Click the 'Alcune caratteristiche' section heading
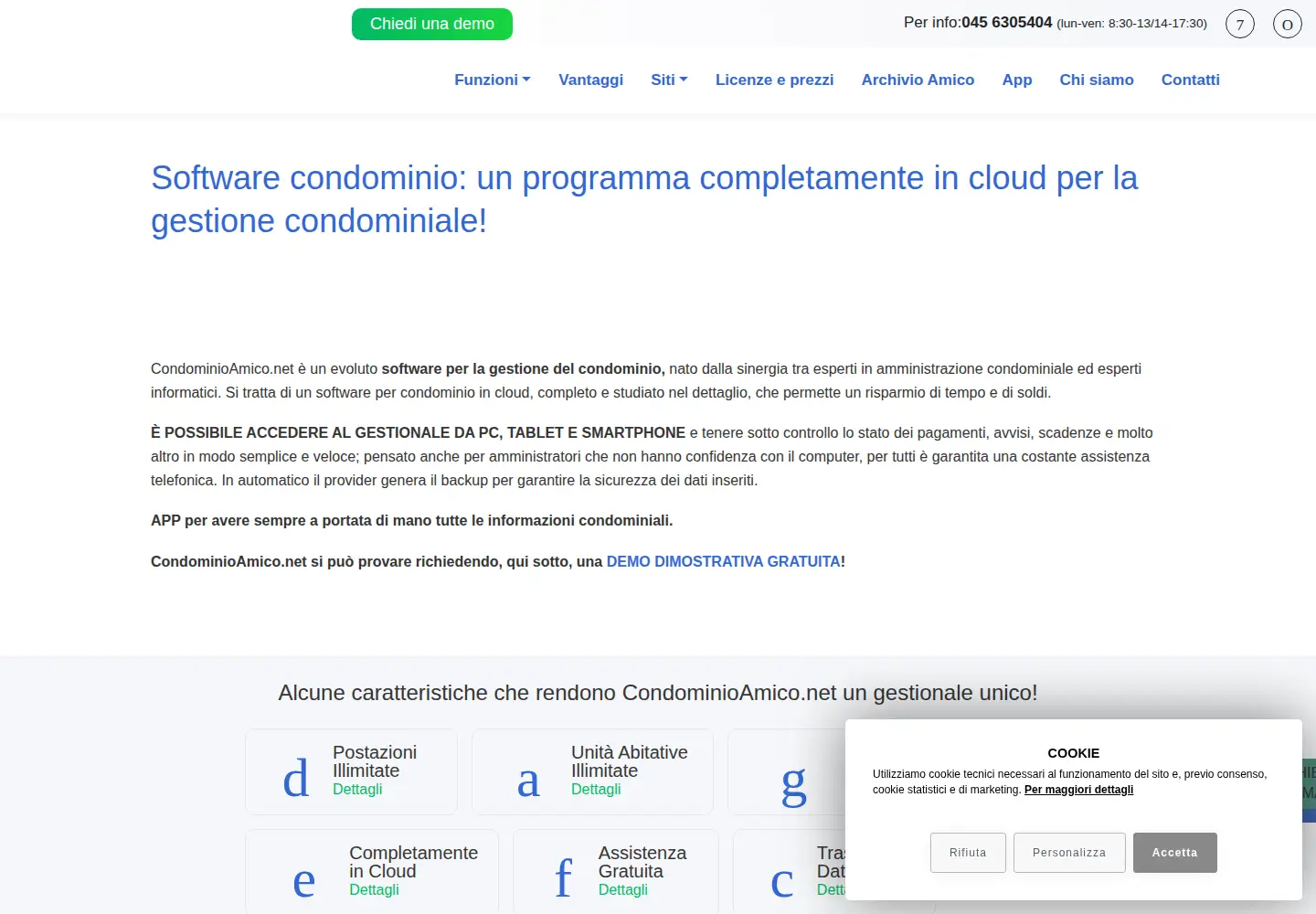1316x914 pixels. click(x=658, y=693)
